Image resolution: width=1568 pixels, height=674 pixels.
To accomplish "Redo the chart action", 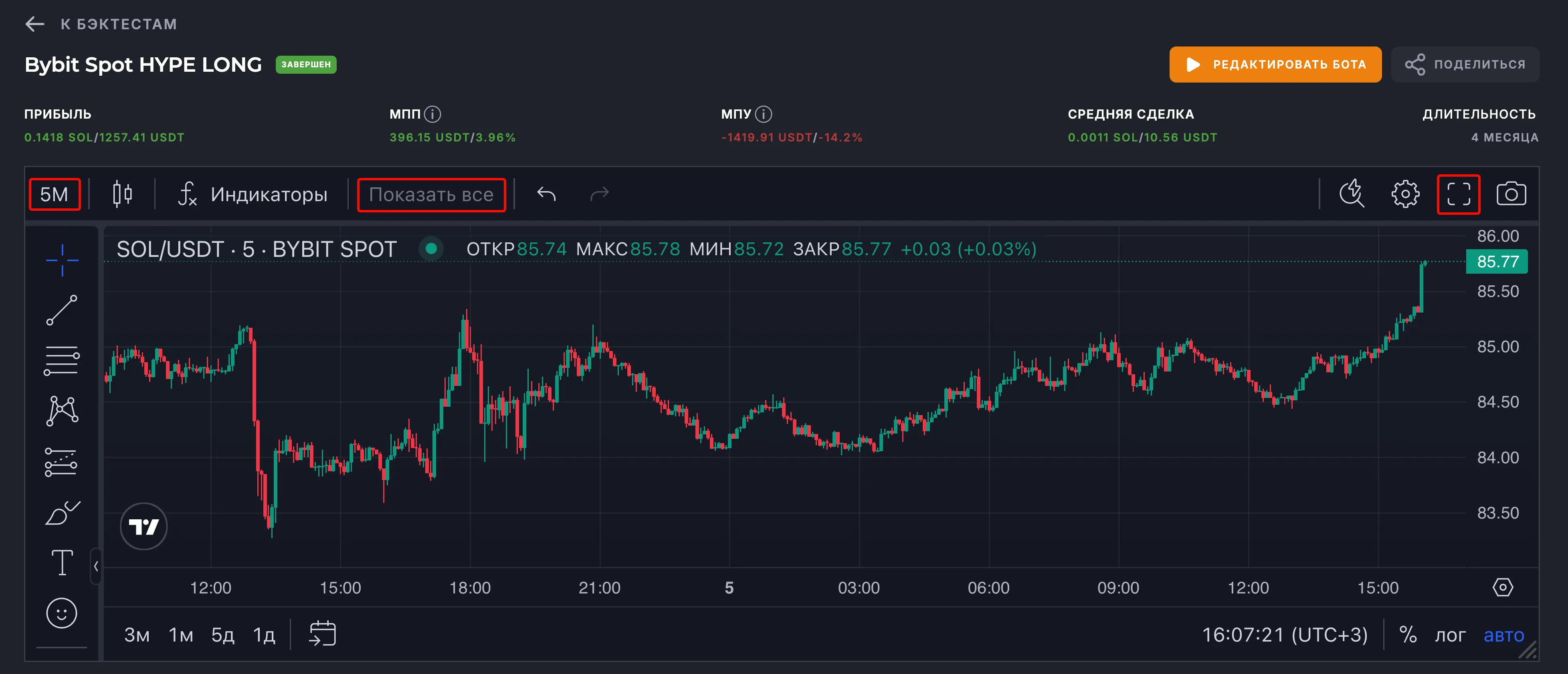I will (x=600, y=195).
